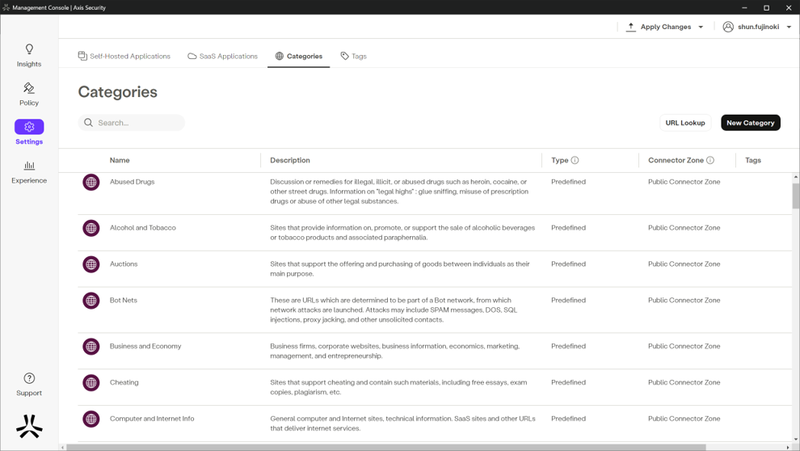The width and height of the screenshot is (800, 451).
Task: Click Predefined in Business and Economy row
Action: pyautogui.click(x=568, y=346)
